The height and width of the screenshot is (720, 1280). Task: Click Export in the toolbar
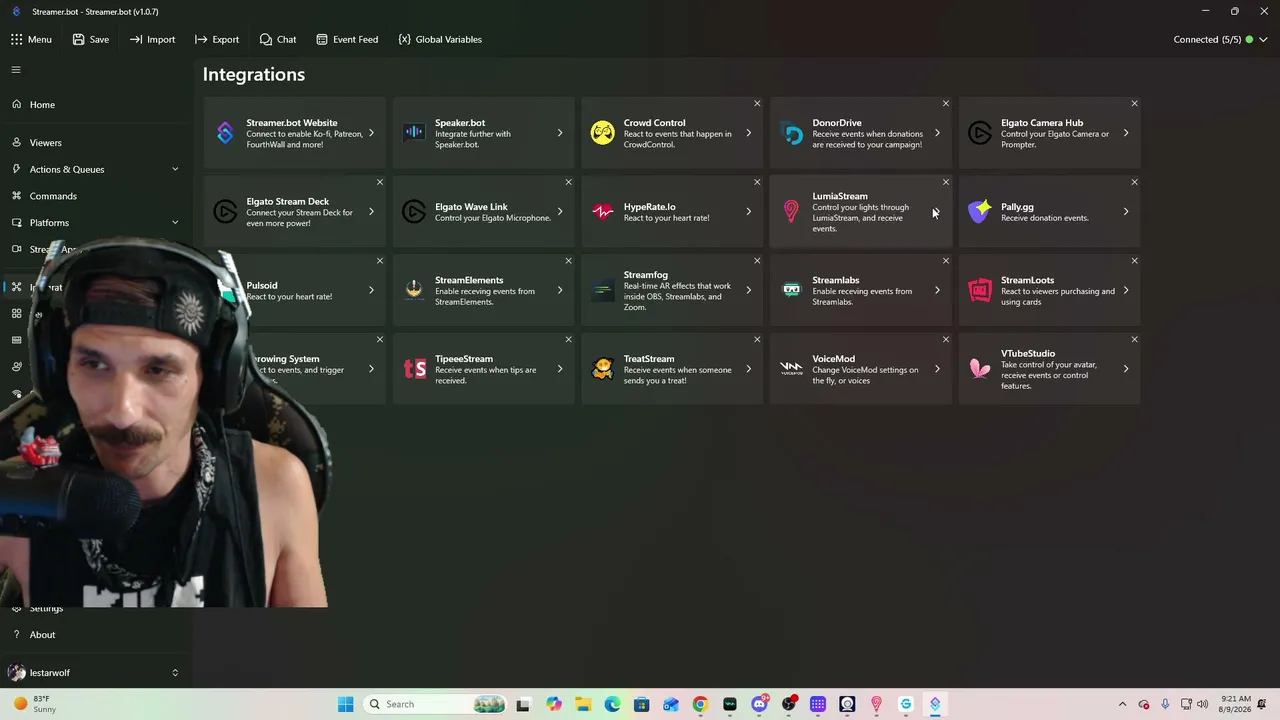pyautogui.click(x=217, y=39)
